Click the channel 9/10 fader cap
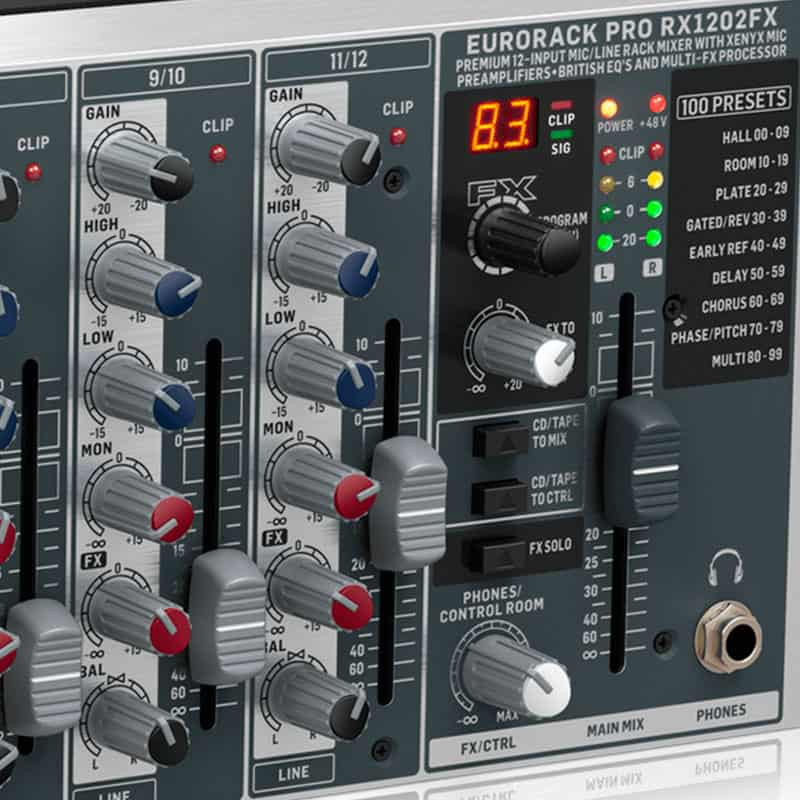800x800 pixels. tap(228, 616)
